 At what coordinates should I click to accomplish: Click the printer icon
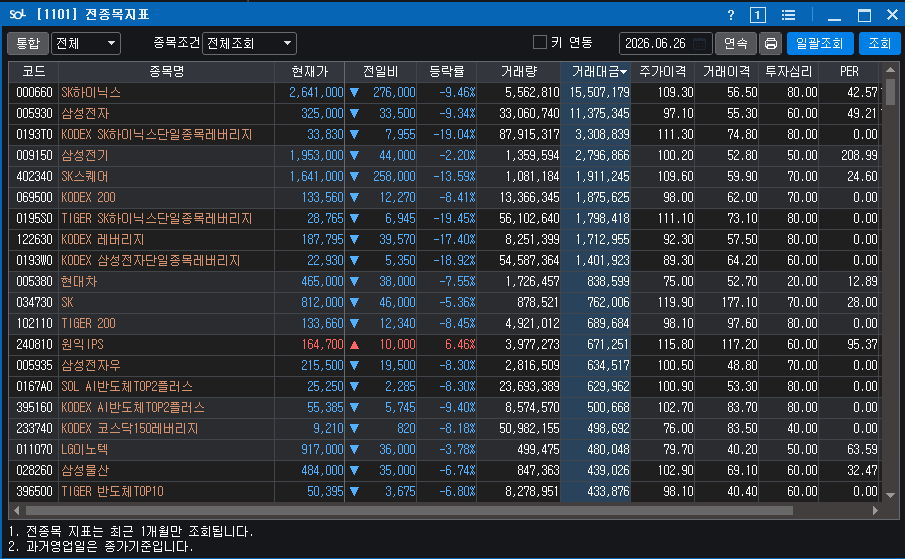point(771,43)
